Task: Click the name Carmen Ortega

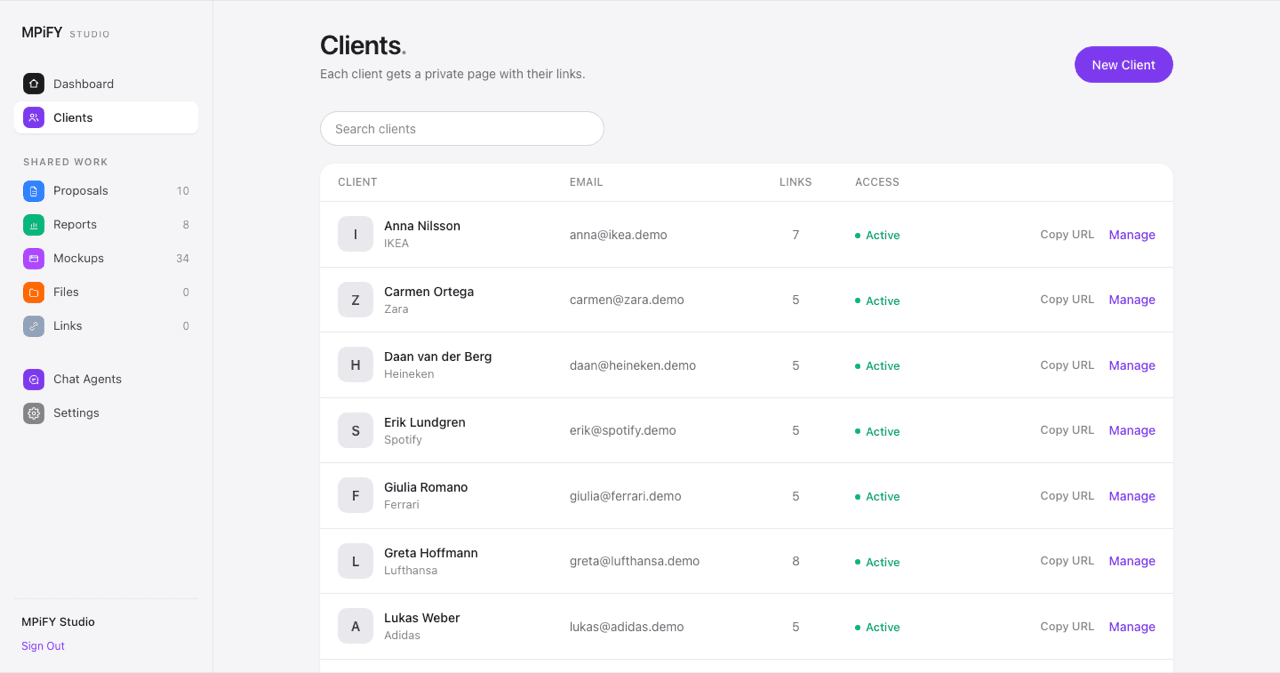Action: 429,292
